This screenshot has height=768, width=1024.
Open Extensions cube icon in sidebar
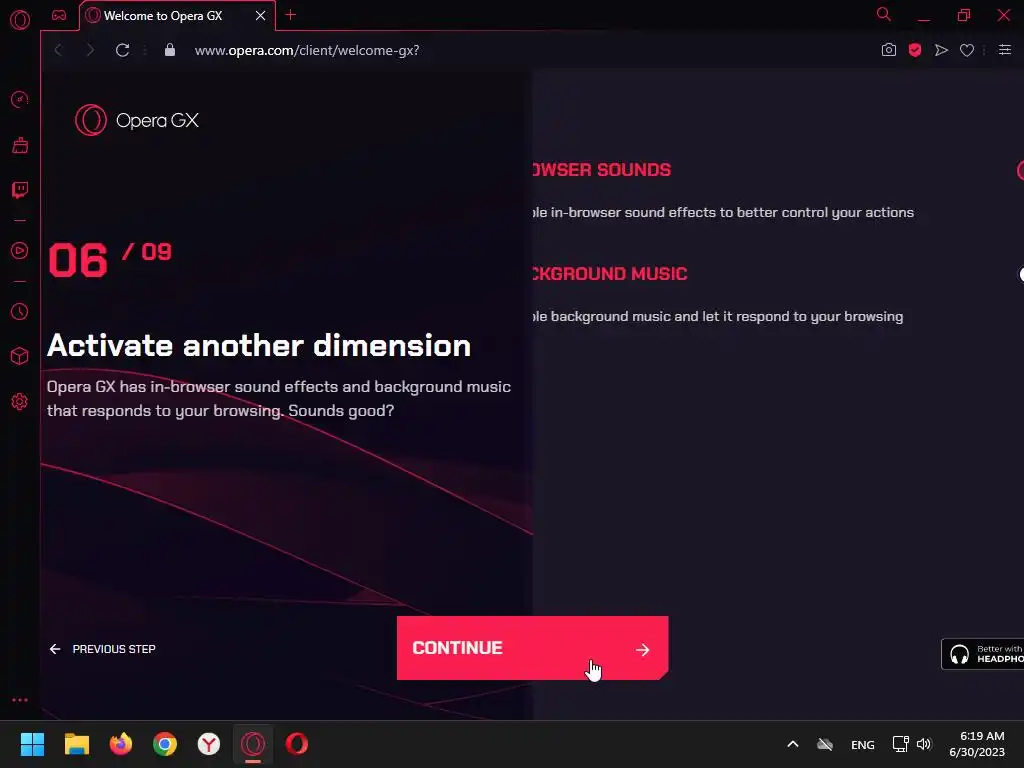20,356
